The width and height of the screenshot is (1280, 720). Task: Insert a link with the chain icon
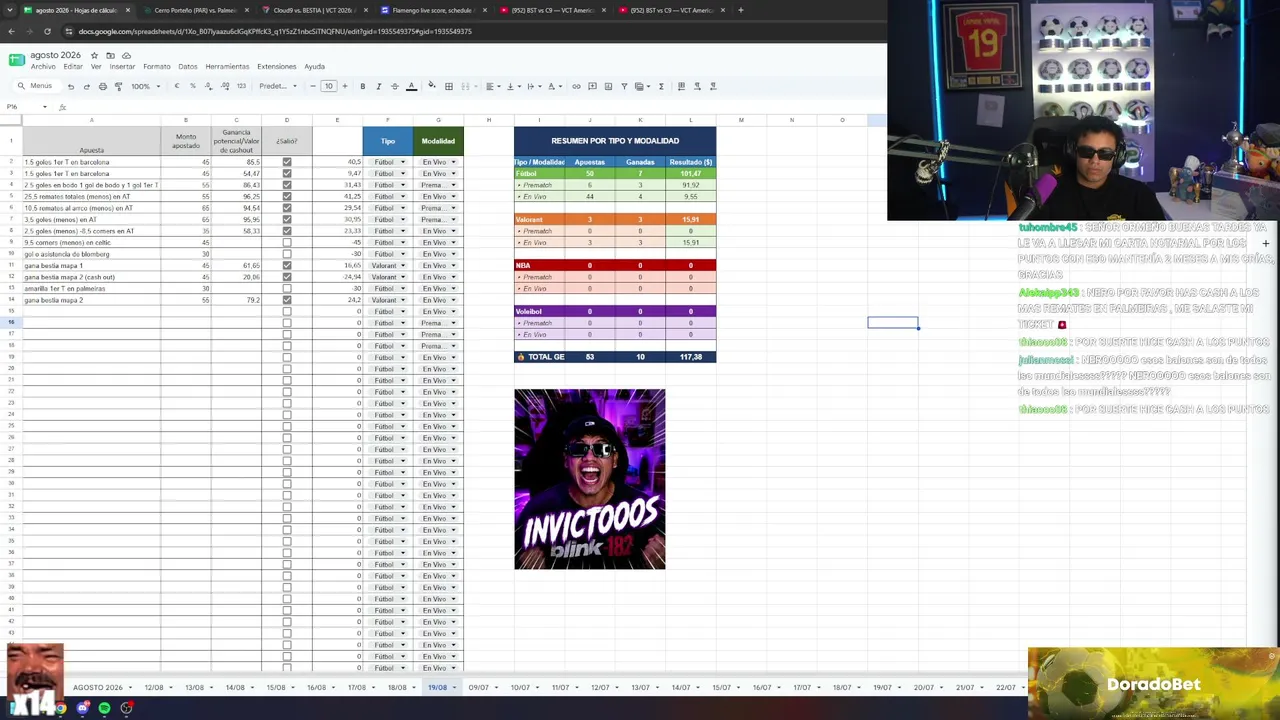[576, 86]
